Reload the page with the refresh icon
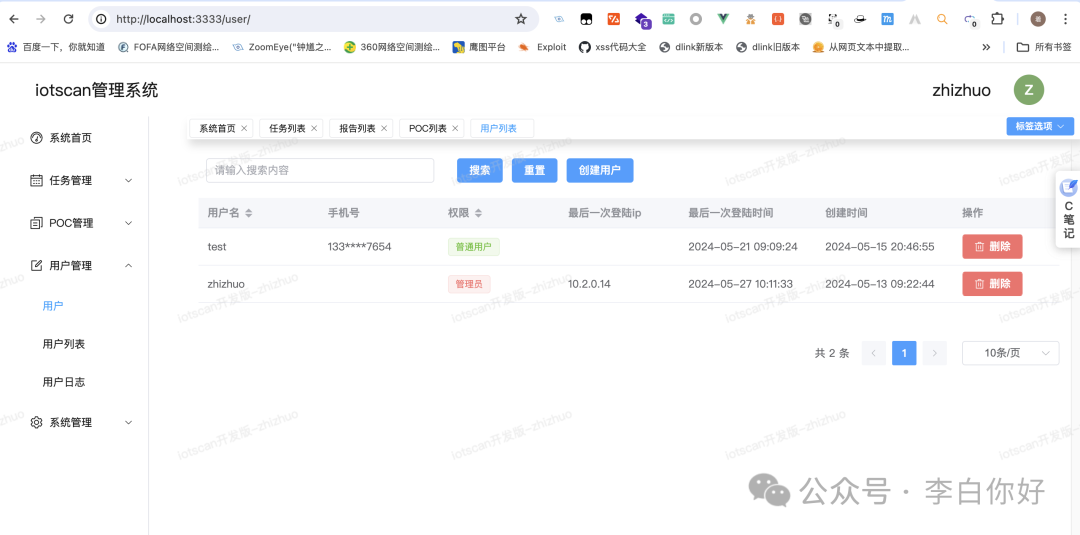 [x=68, y=19]
